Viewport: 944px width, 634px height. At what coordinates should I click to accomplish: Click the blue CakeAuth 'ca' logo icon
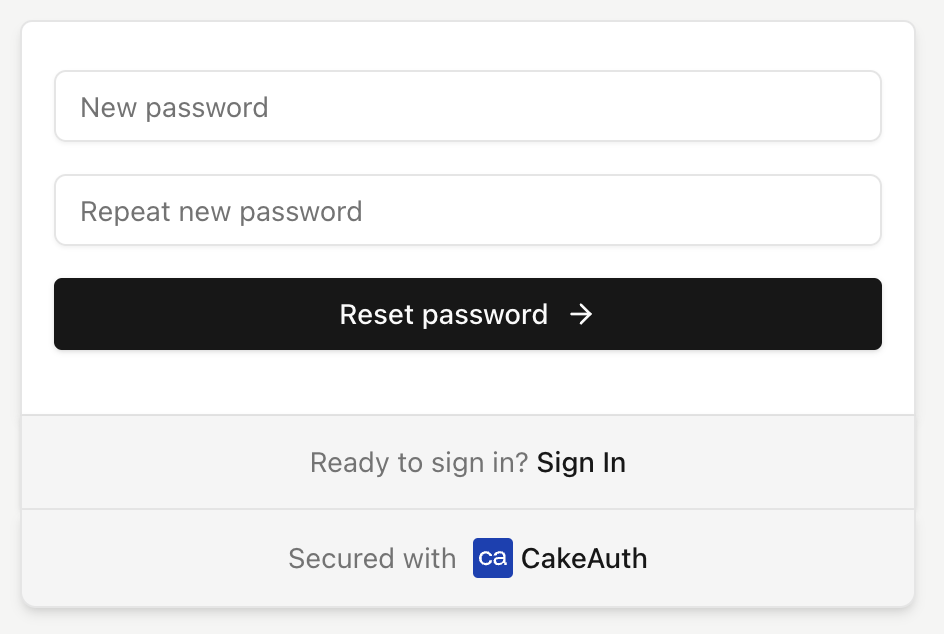click(492, 558)
